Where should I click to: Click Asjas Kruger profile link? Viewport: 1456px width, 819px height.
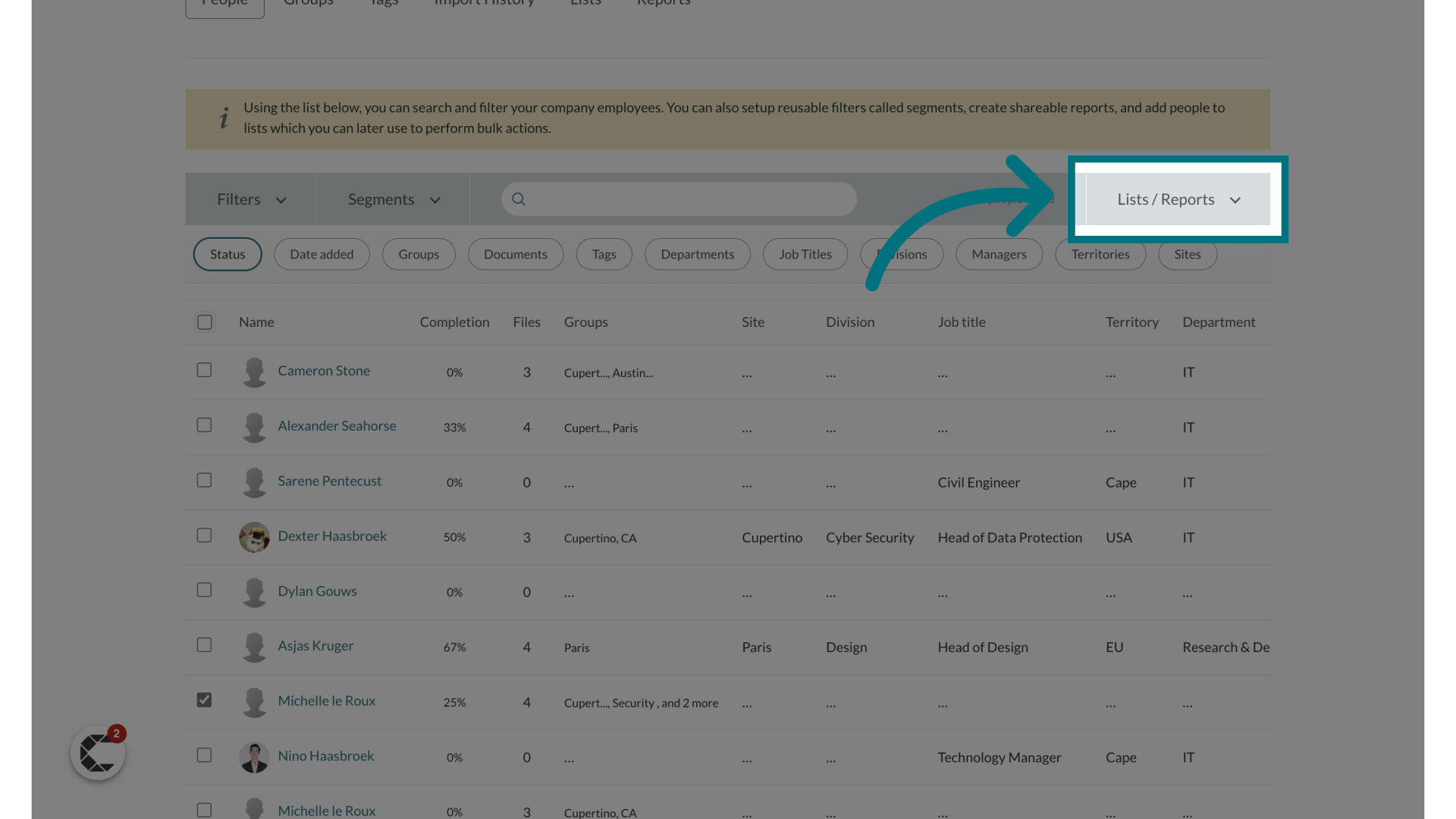coord(315,644)
